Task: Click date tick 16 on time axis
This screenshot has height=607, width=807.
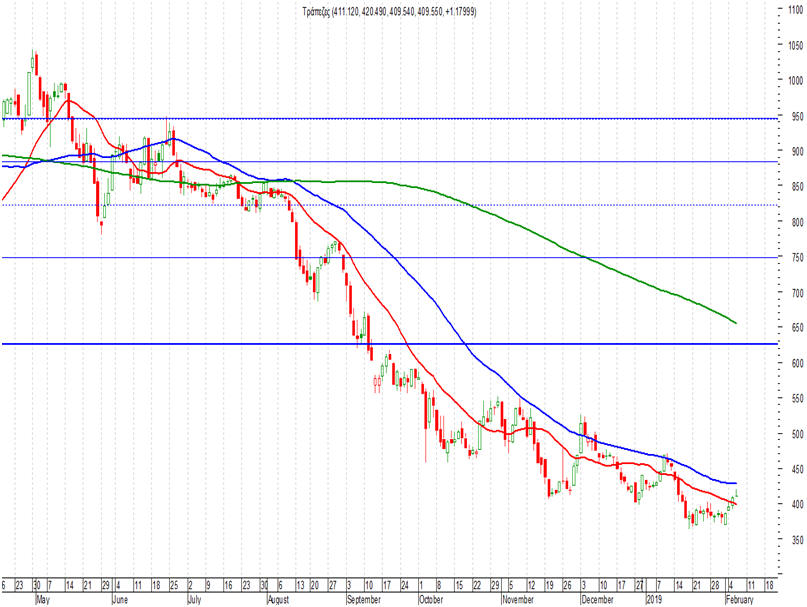Action: coord(228,585)
